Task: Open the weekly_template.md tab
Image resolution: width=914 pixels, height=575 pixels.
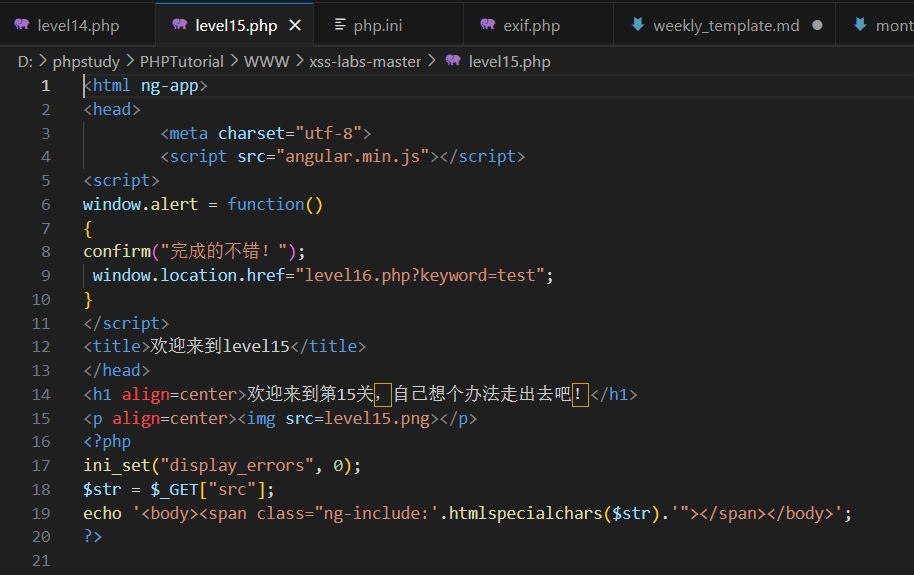Action: 725,25
